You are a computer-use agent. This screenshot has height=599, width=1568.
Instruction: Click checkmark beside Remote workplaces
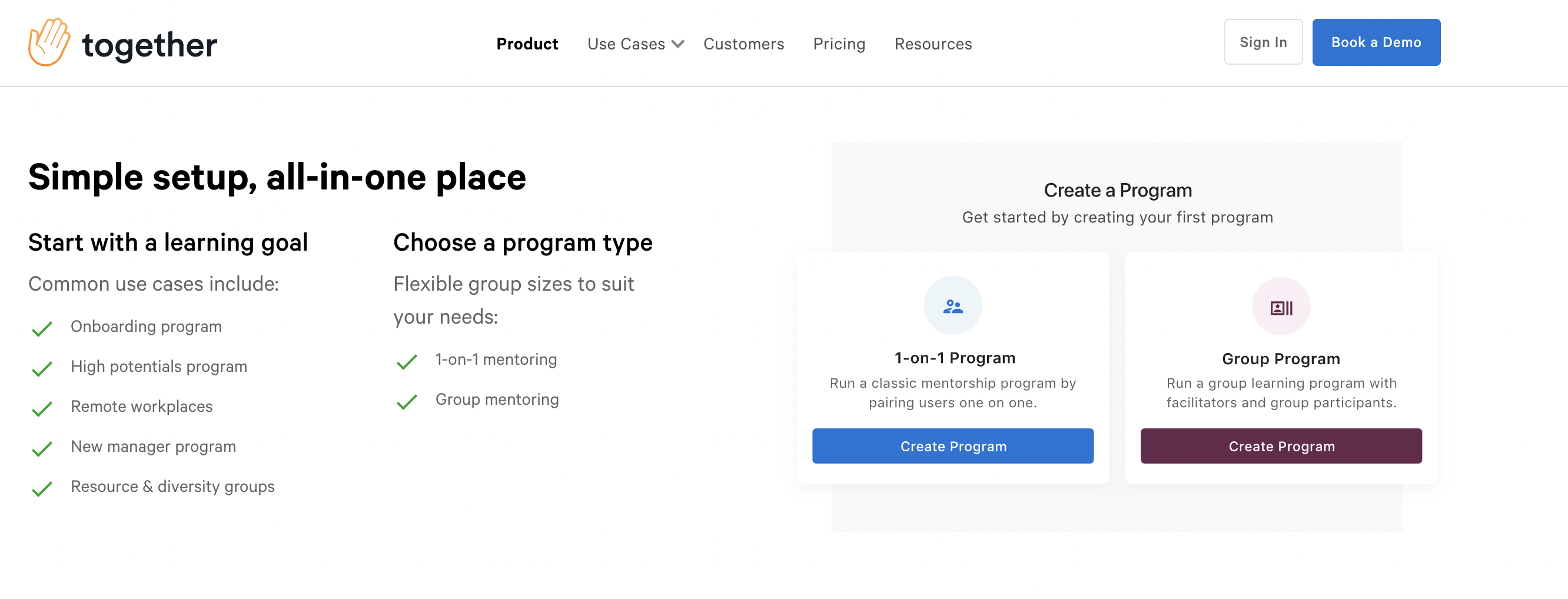42,409
